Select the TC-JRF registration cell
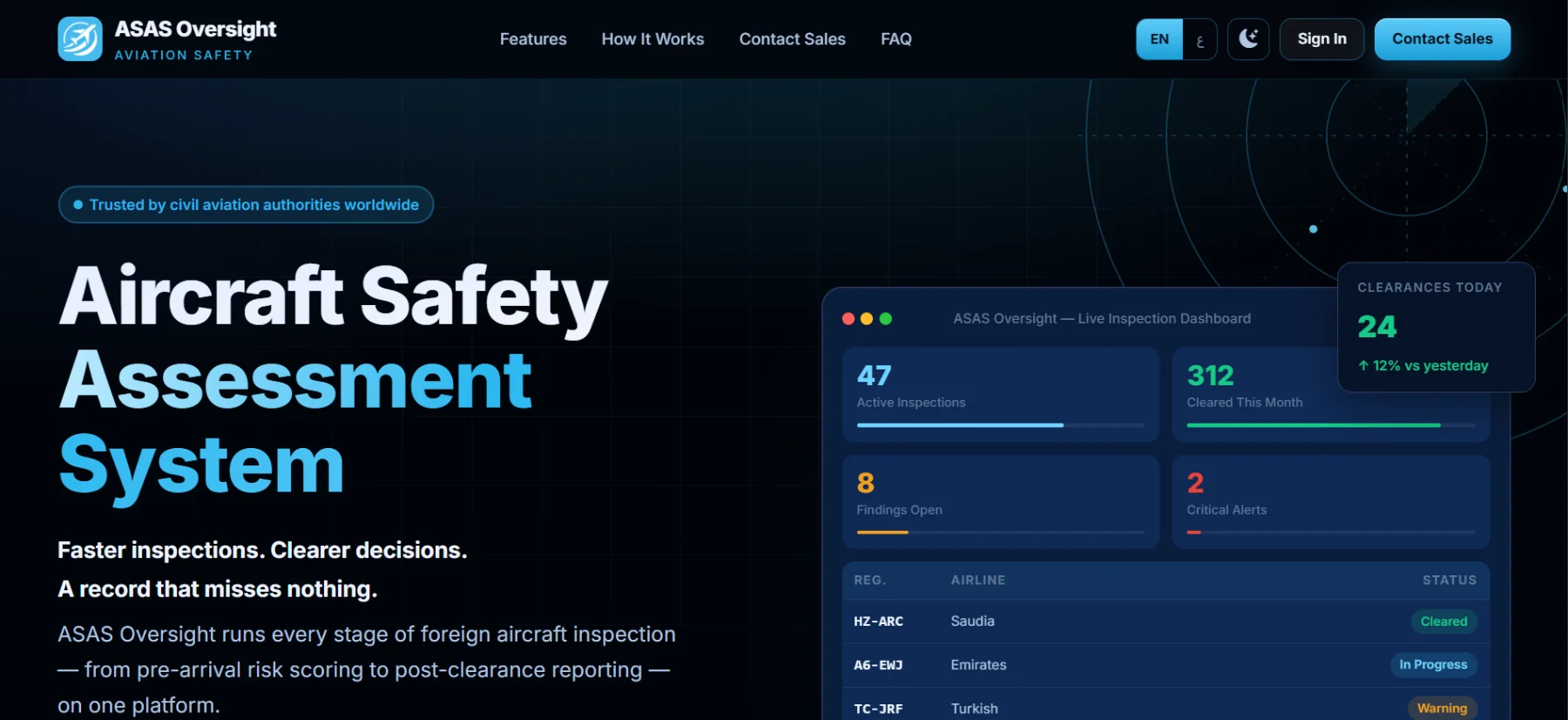The image size is (1568, 720). point(878,709)
